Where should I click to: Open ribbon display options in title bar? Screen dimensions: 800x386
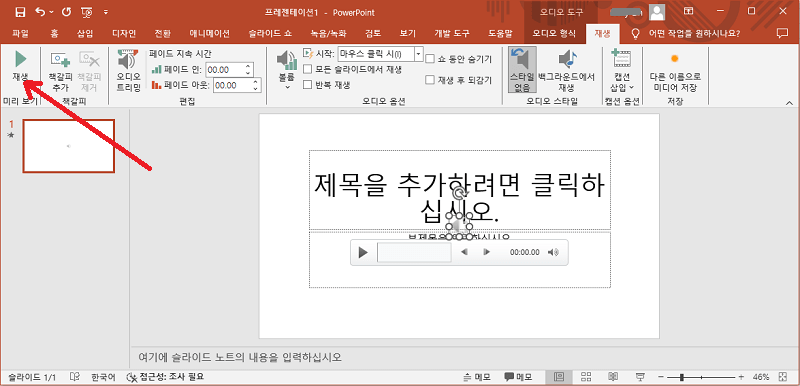click(x=689, y=11)
